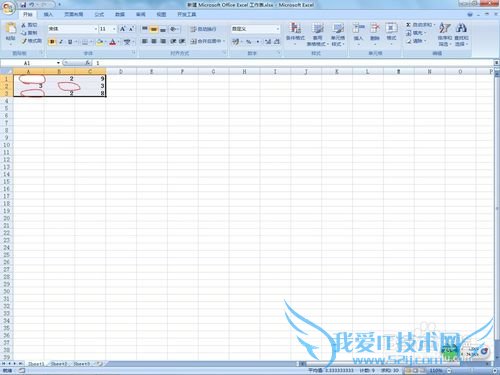Image resolution: width=500 pixels, height=375 pixels.
Task: Toggle Bold formatting
Action: tap(52, 42)
